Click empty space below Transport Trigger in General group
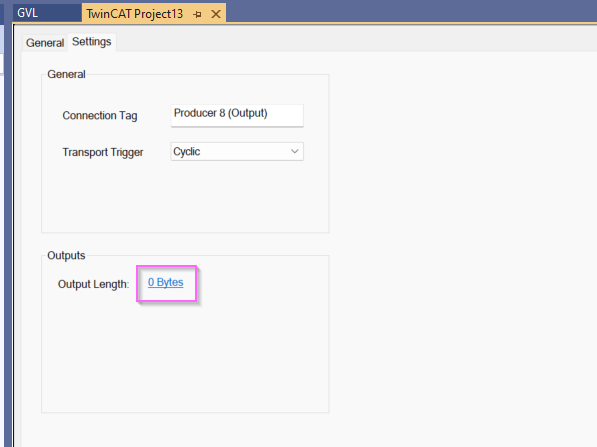 (x=185, y=196)
